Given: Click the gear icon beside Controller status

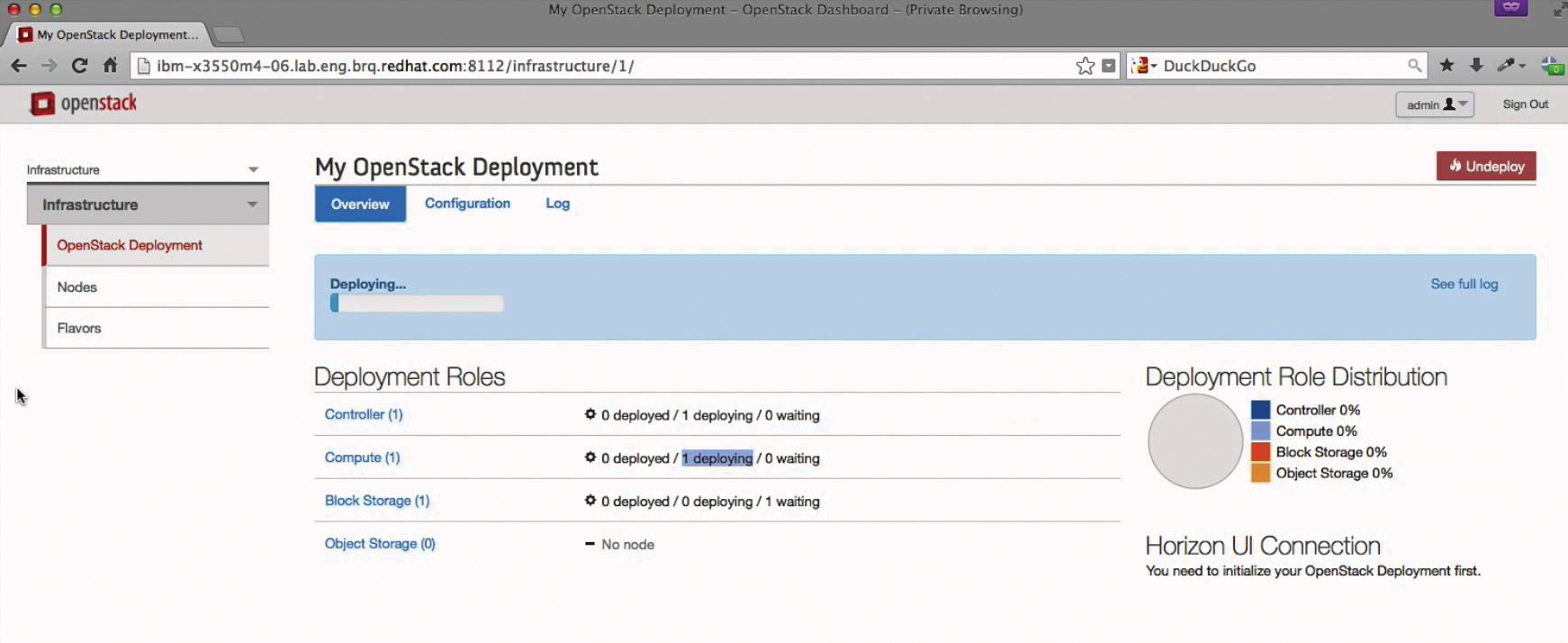Looking at the screenshot, I should tap(590, 414).
